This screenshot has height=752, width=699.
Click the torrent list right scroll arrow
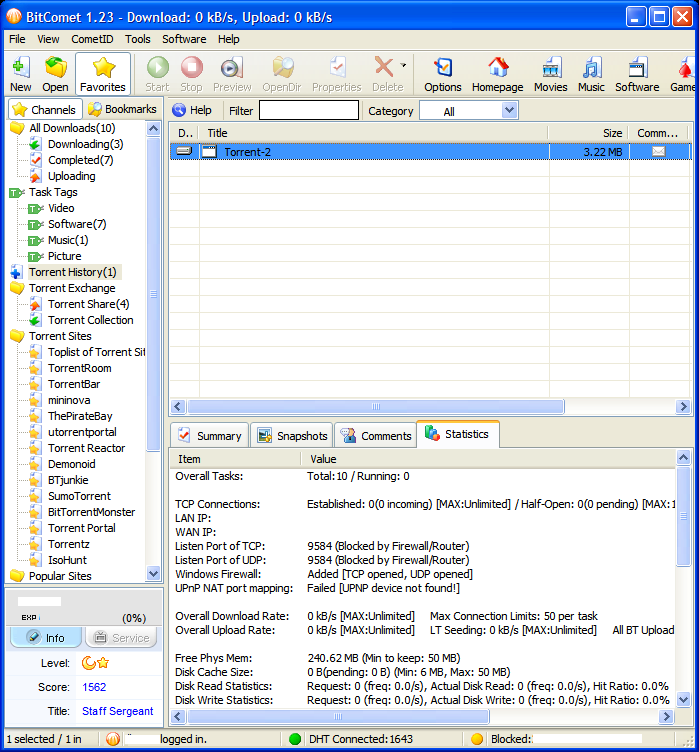point(683,407)
